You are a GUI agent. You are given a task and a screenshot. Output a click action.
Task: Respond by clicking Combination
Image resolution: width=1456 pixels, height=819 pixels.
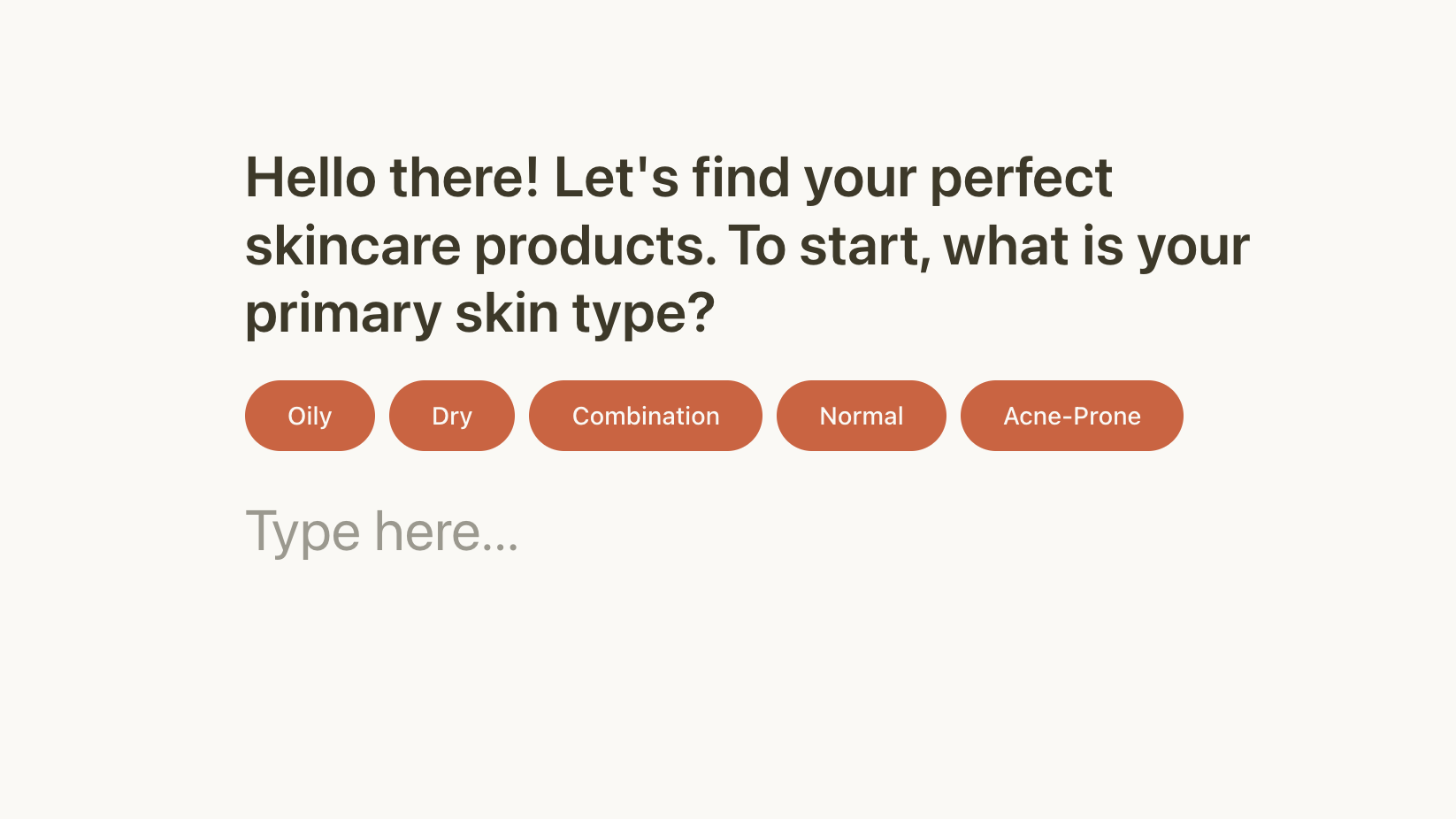pyautogui.click(x=646, y=415)
